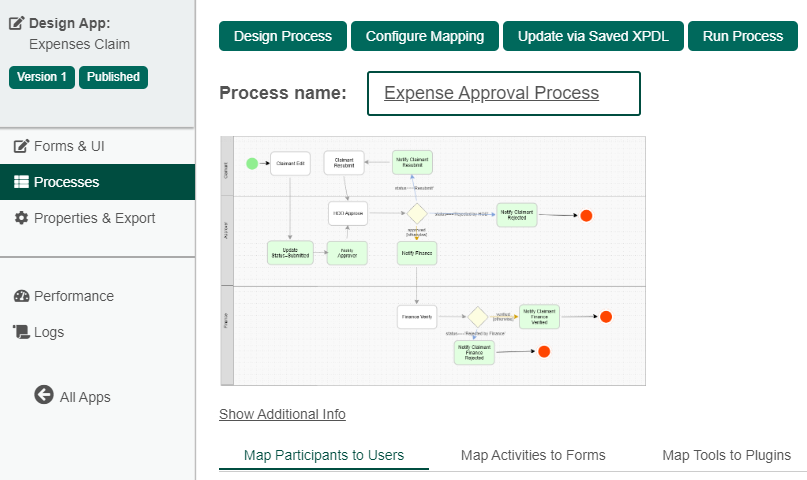The width and height of the screenshot is (807, 480).
Task: Click the Design App edit icon
Action: 17,22
